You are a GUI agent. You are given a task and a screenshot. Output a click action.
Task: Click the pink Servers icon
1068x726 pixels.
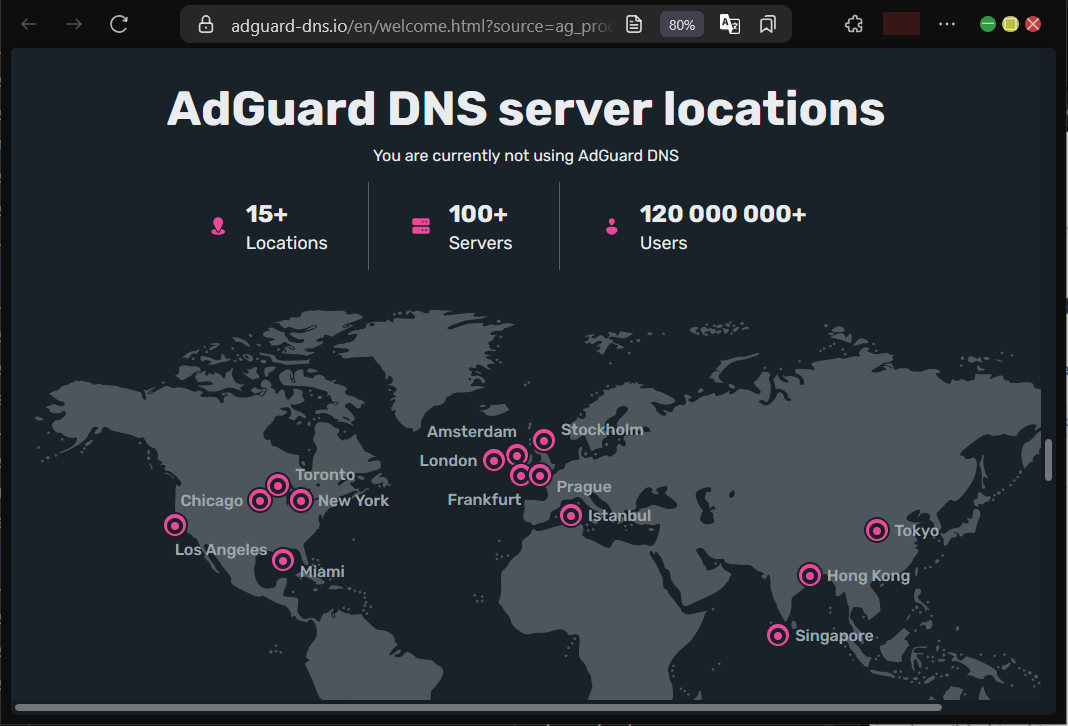pyautogui.click(x=421, y=226)
